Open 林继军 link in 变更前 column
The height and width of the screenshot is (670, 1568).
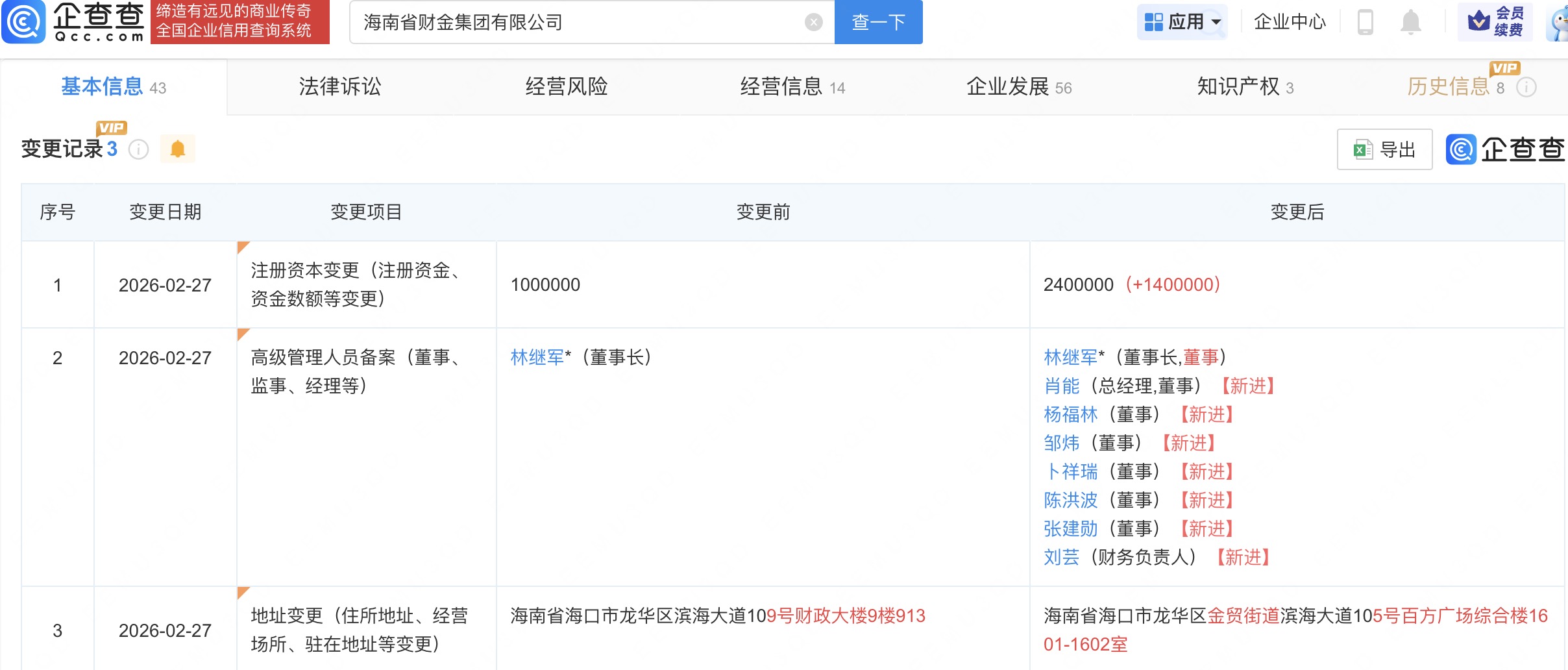tap(537, 358)
